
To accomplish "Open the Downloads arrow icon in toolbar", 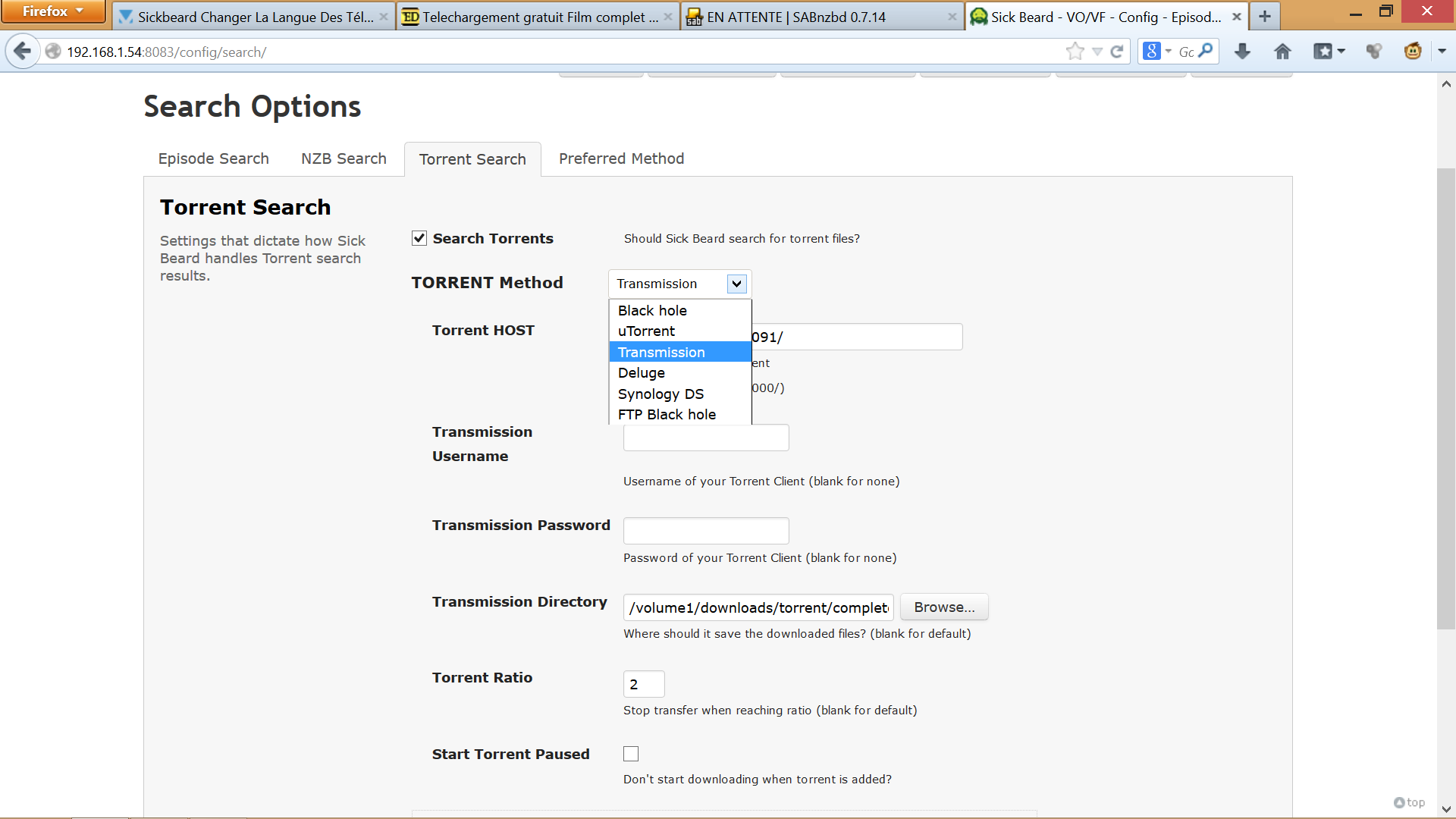I will 1242,52.
